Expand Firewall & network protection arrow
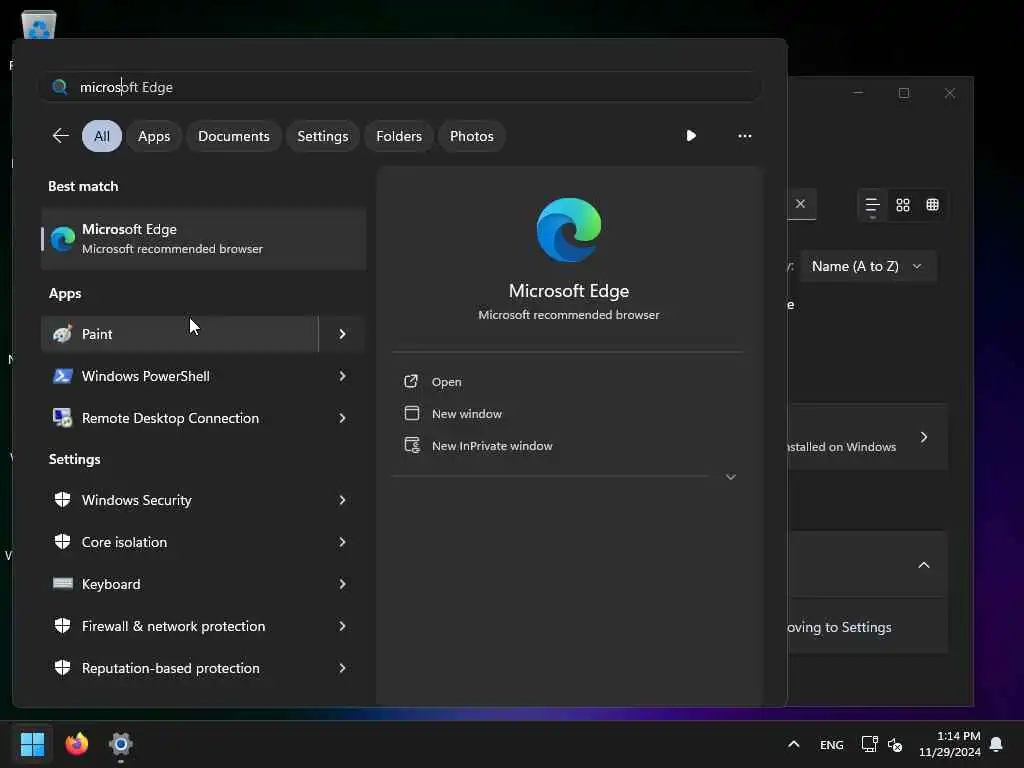Screen dimensions: 1024x768 point(342,626)
